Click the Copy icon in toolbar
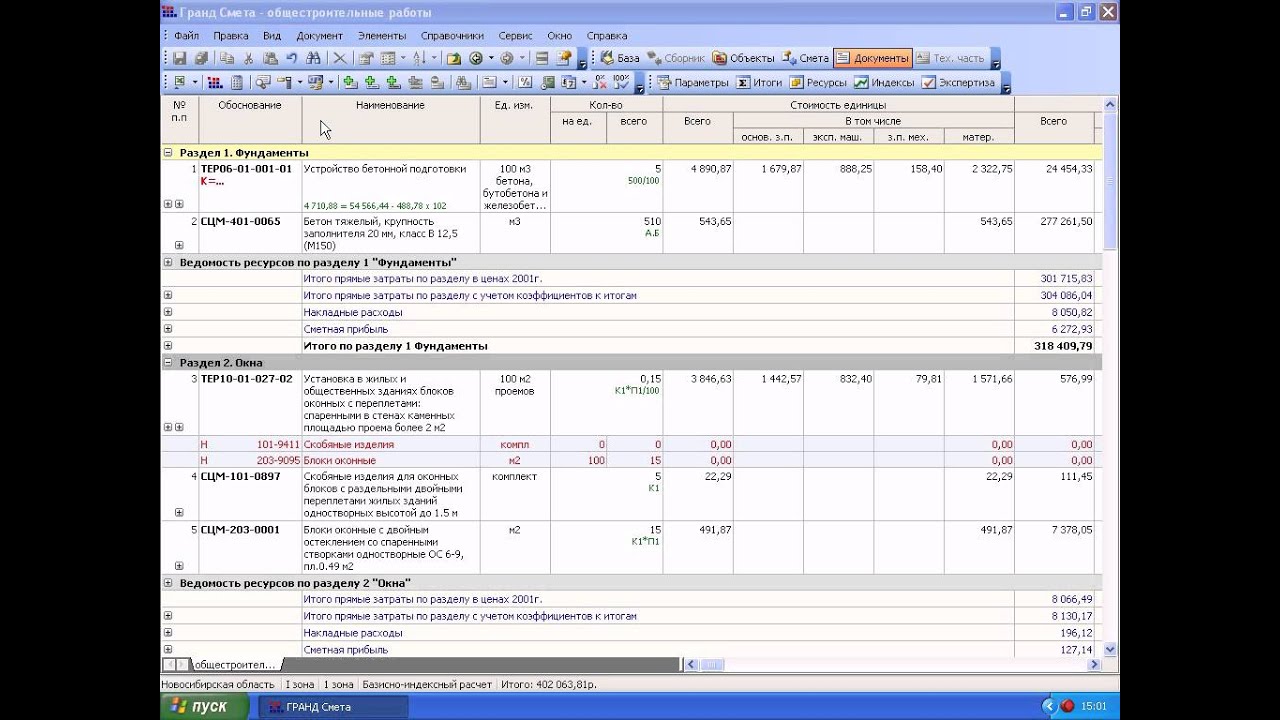This screenshot has width=1280, height=720. point(227,59)
